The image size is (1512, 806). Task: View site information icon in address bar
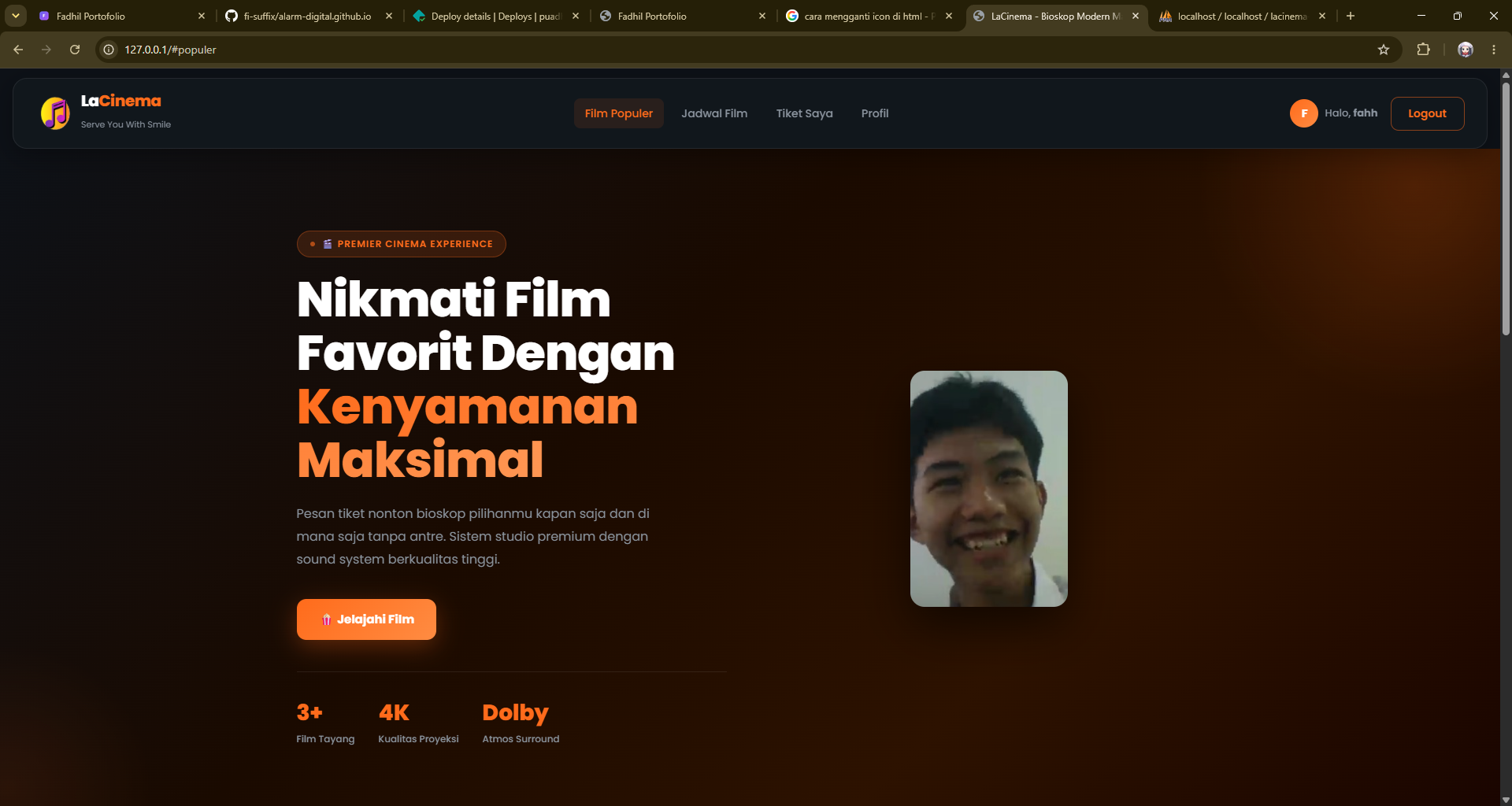[x=109, y=50]
